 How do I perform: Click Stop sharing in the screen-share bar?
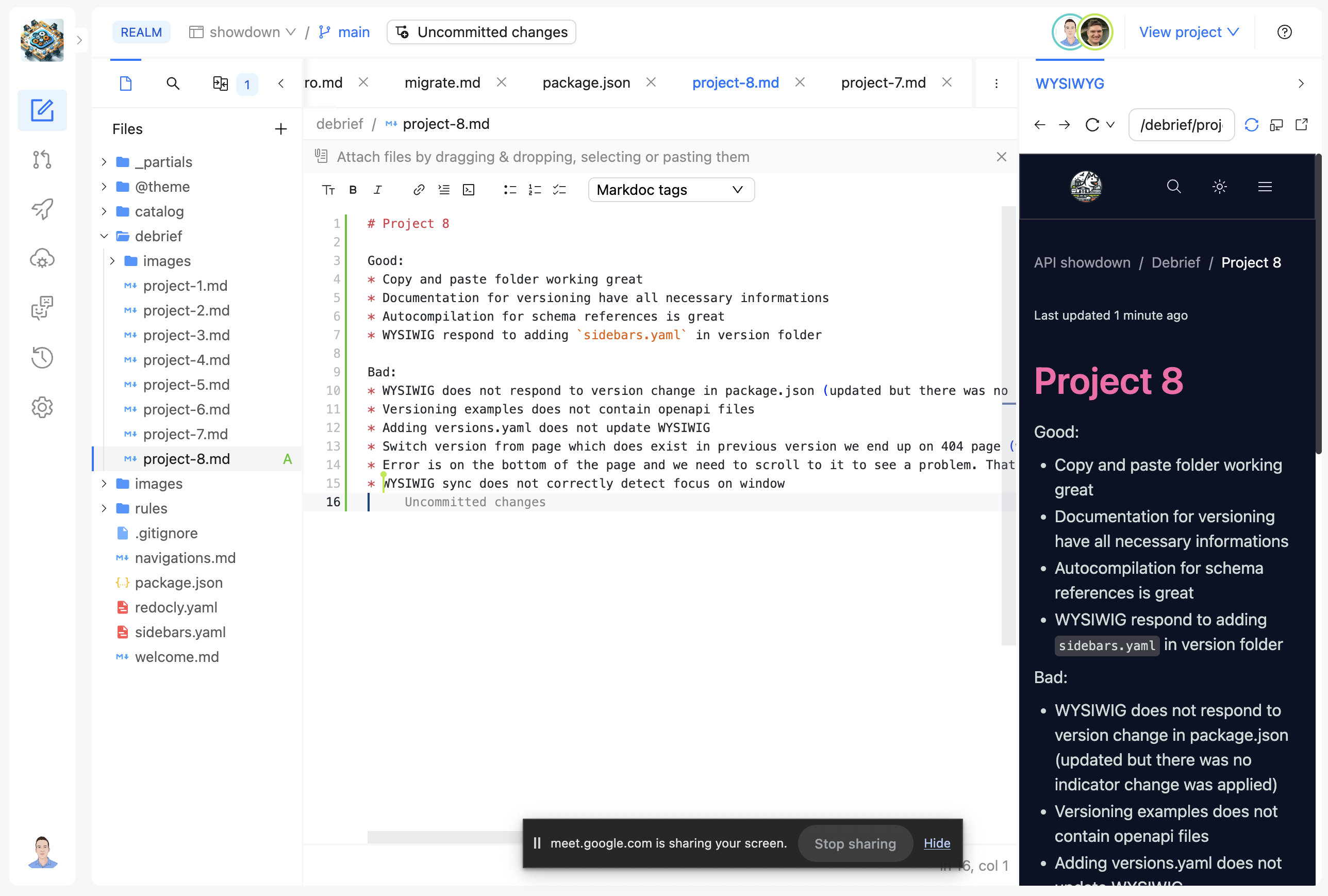click(855, 843)
